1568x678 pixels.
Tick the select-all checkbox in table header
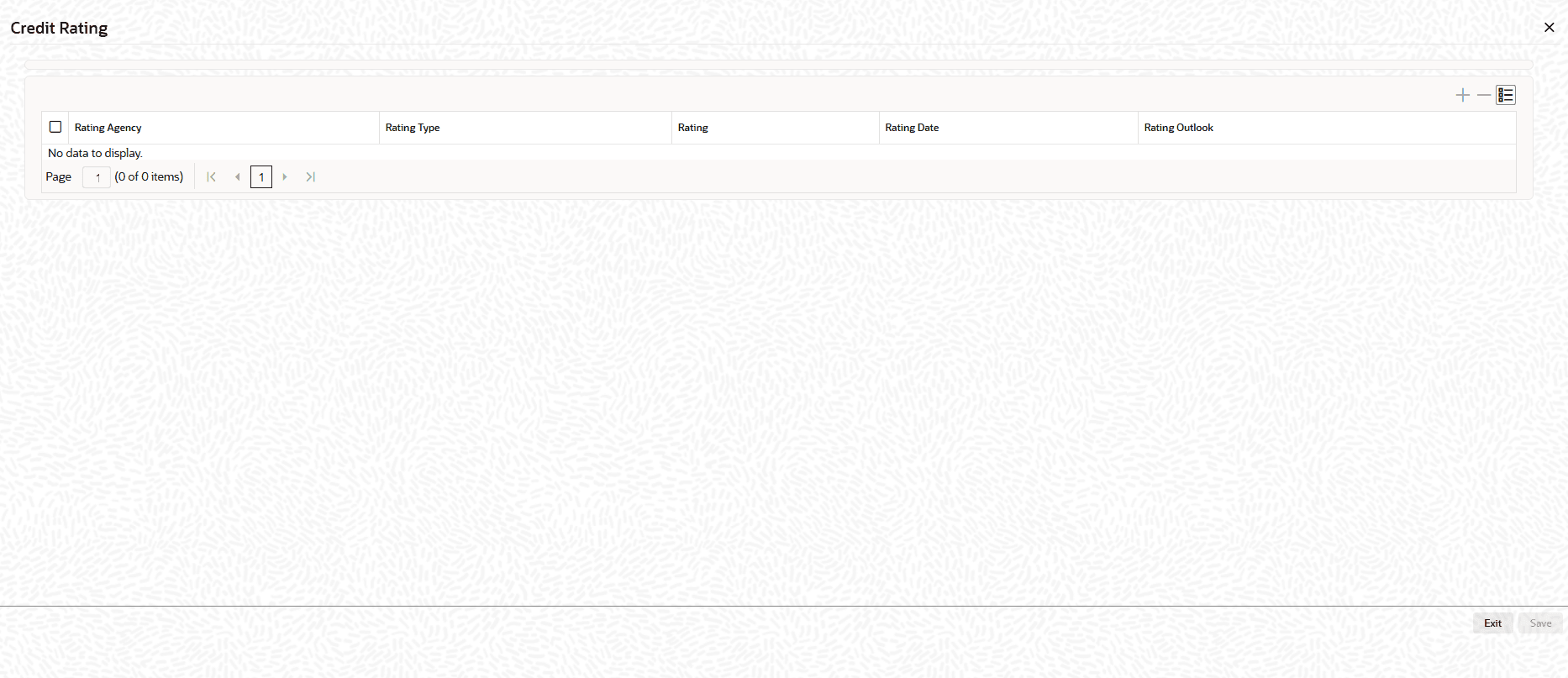[x=55, y=127]
